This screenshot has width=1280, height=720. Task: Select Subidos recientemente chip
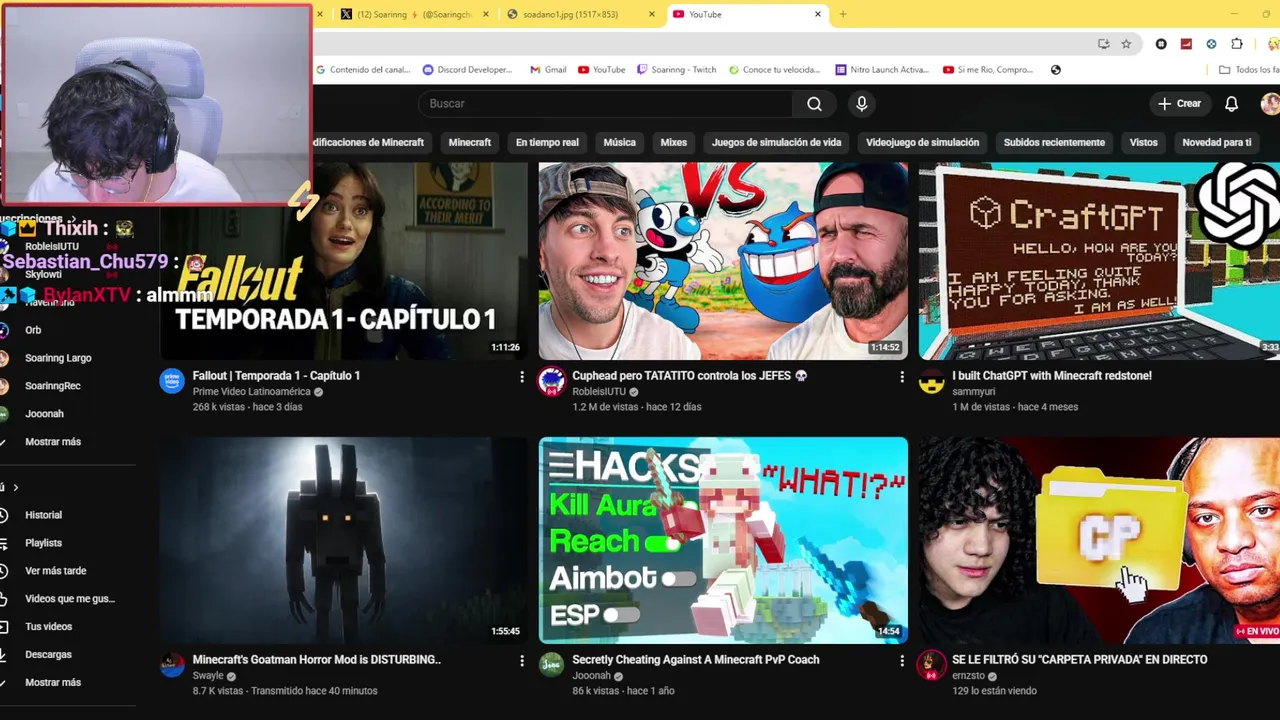[1054, 142]
